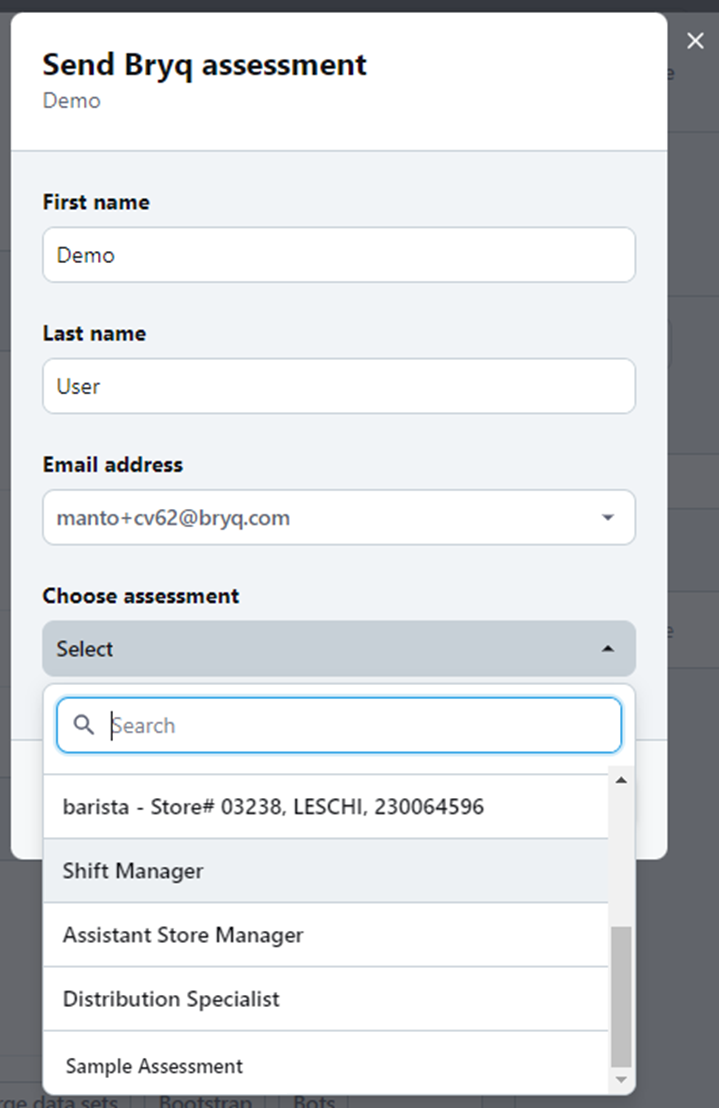The width and height of the screenshot is (719, 1108).
Task: Click the assessment list scrollbar thumb
Action: (621, 996)
